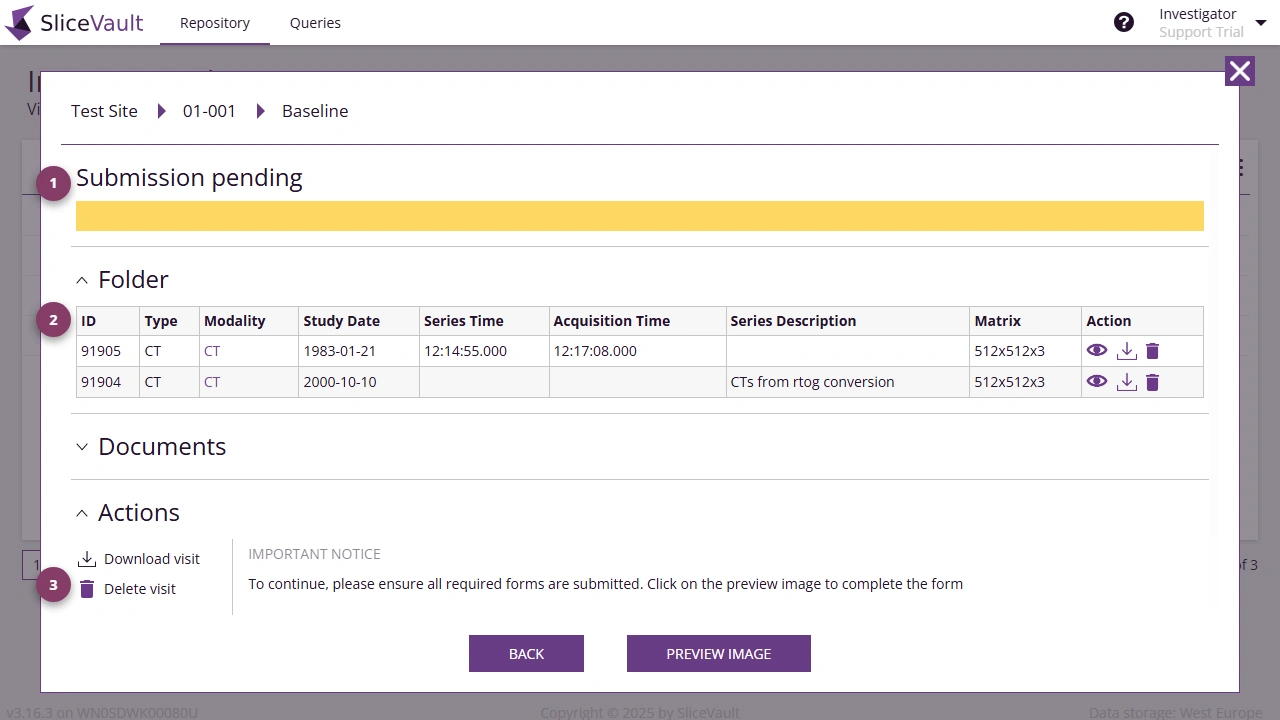
Task: Open help via the question mark icon
Action: [1124, 21]
